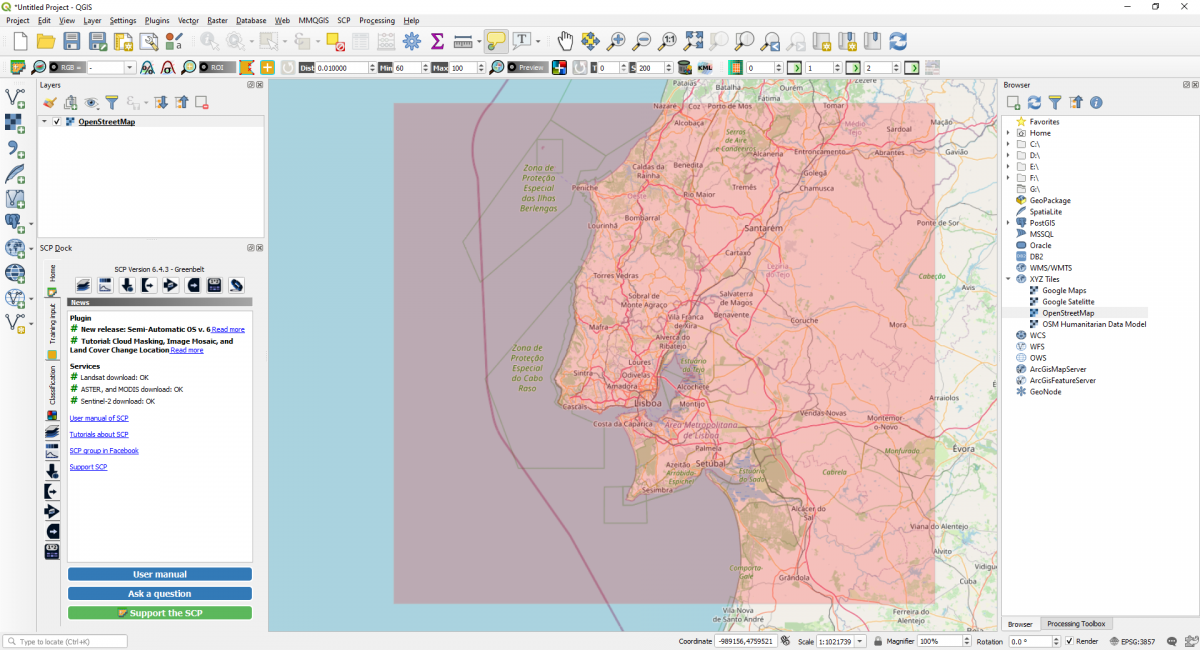
Task: Select Google Satellite in XYZ Tiles
Action: (x=1068, y=301)
